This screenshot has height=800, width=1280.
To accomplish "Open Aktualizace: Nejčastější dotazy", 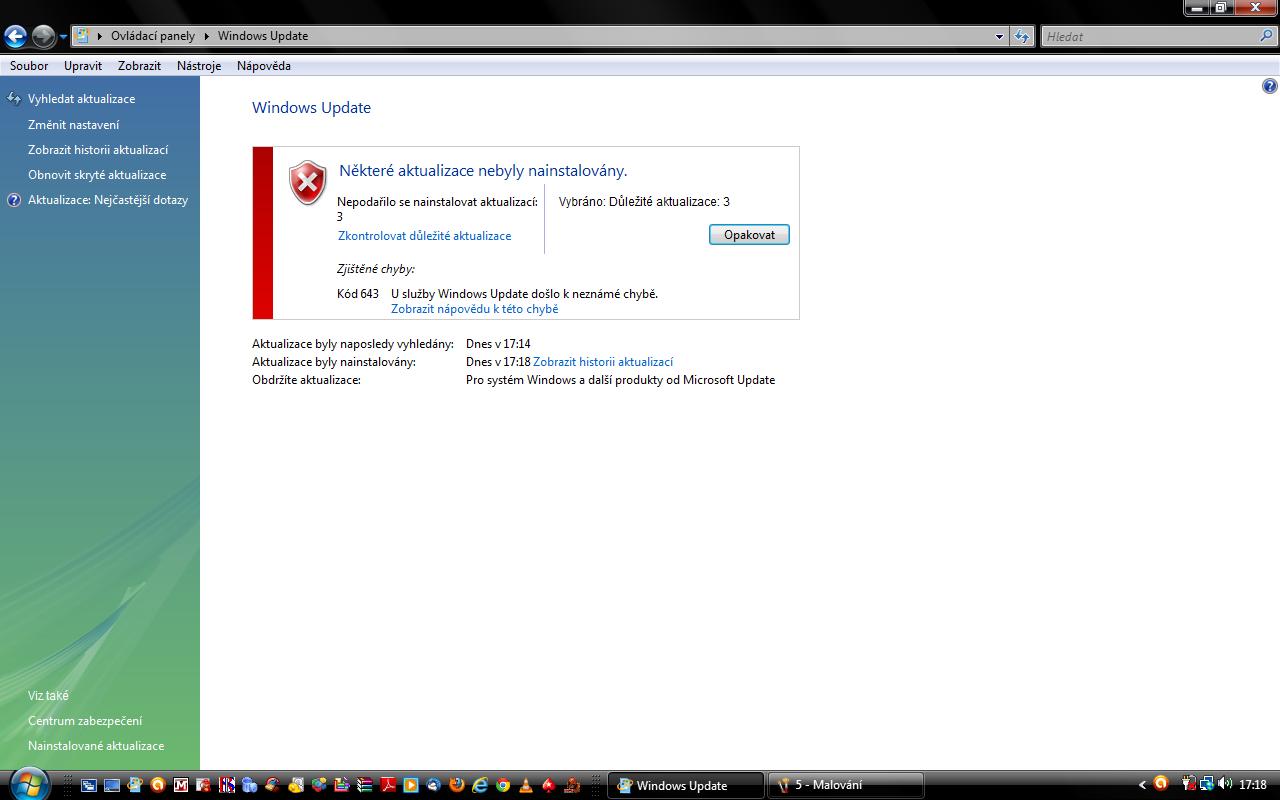I will pyautogui.click(x=108, y=200).
